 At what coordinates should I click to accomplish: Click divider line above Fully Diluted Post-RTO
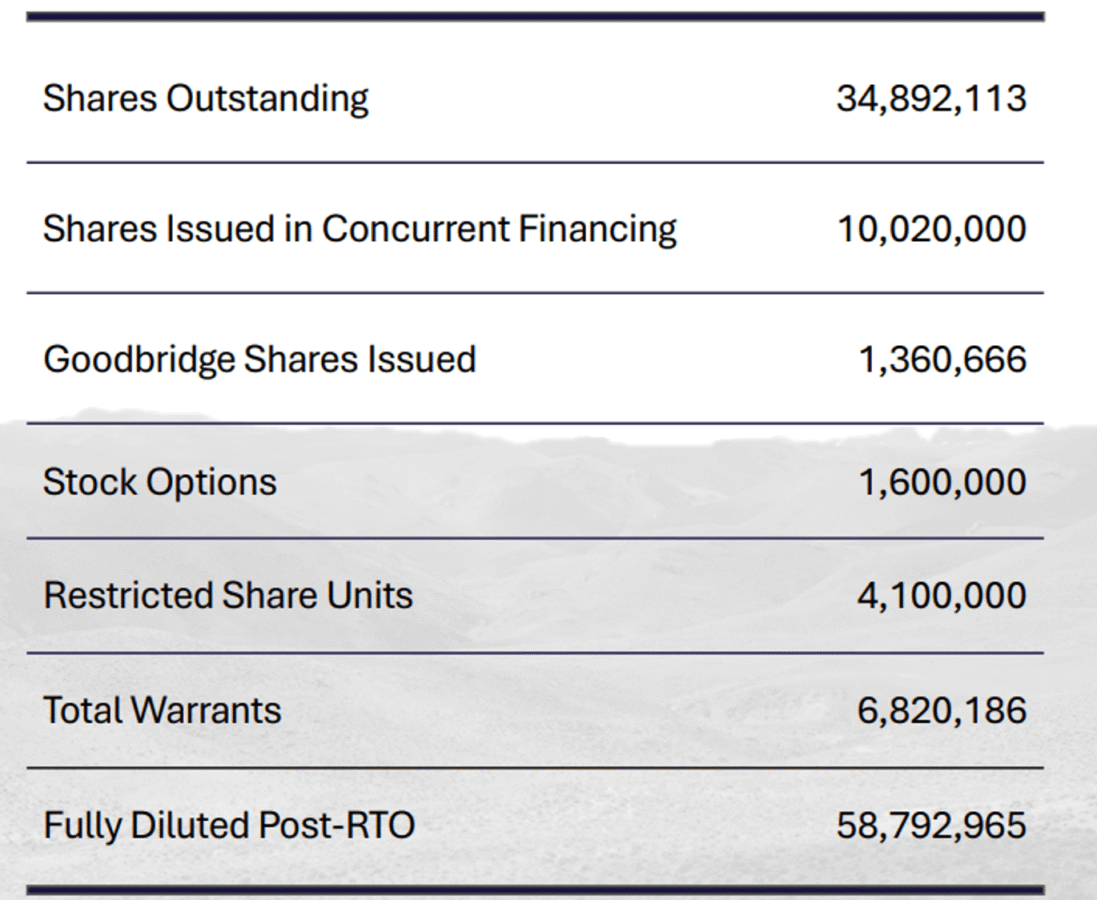pyautogui.click(x=535, y=768)
